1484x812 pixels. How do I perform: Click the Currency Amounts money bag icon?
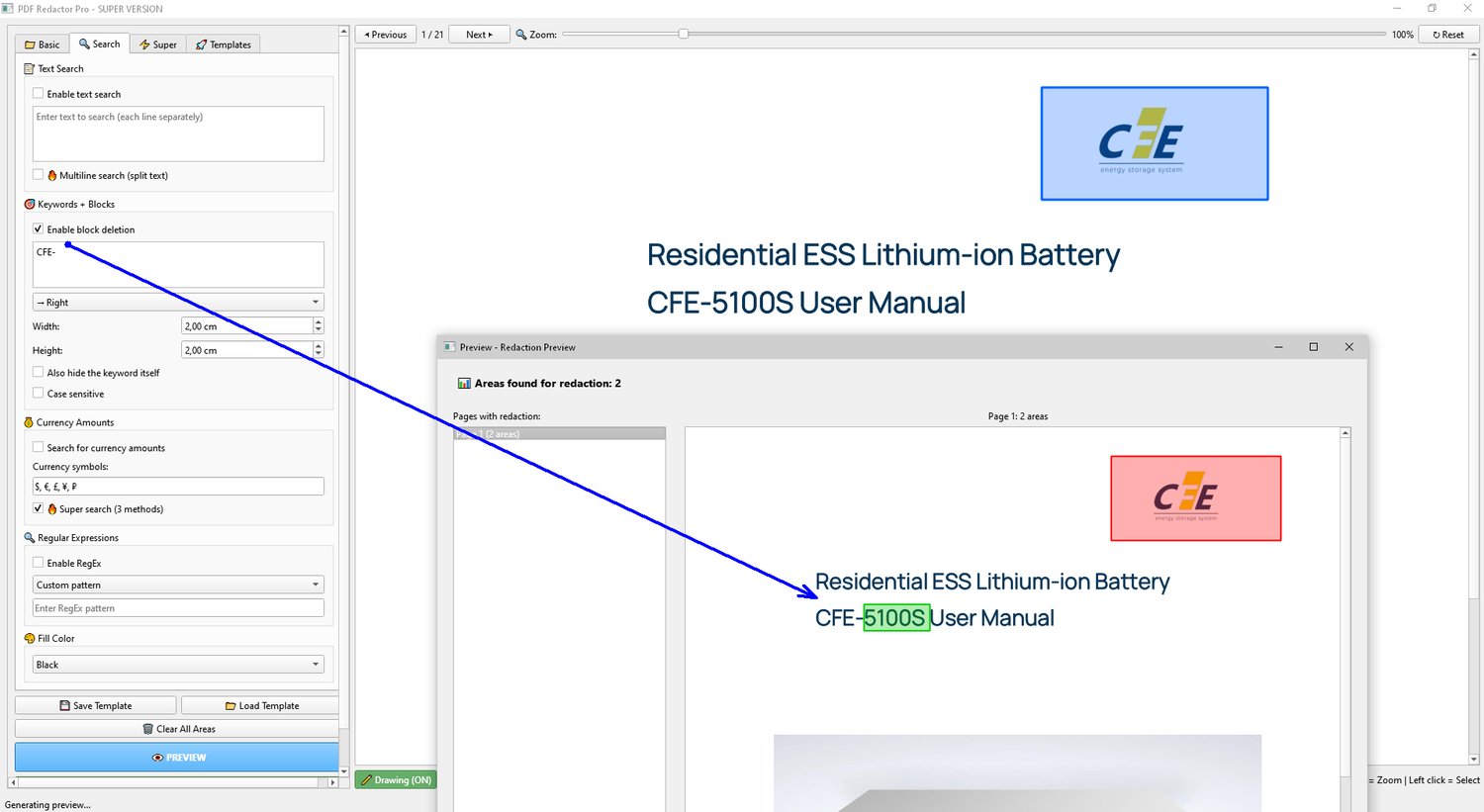[29, 422]
